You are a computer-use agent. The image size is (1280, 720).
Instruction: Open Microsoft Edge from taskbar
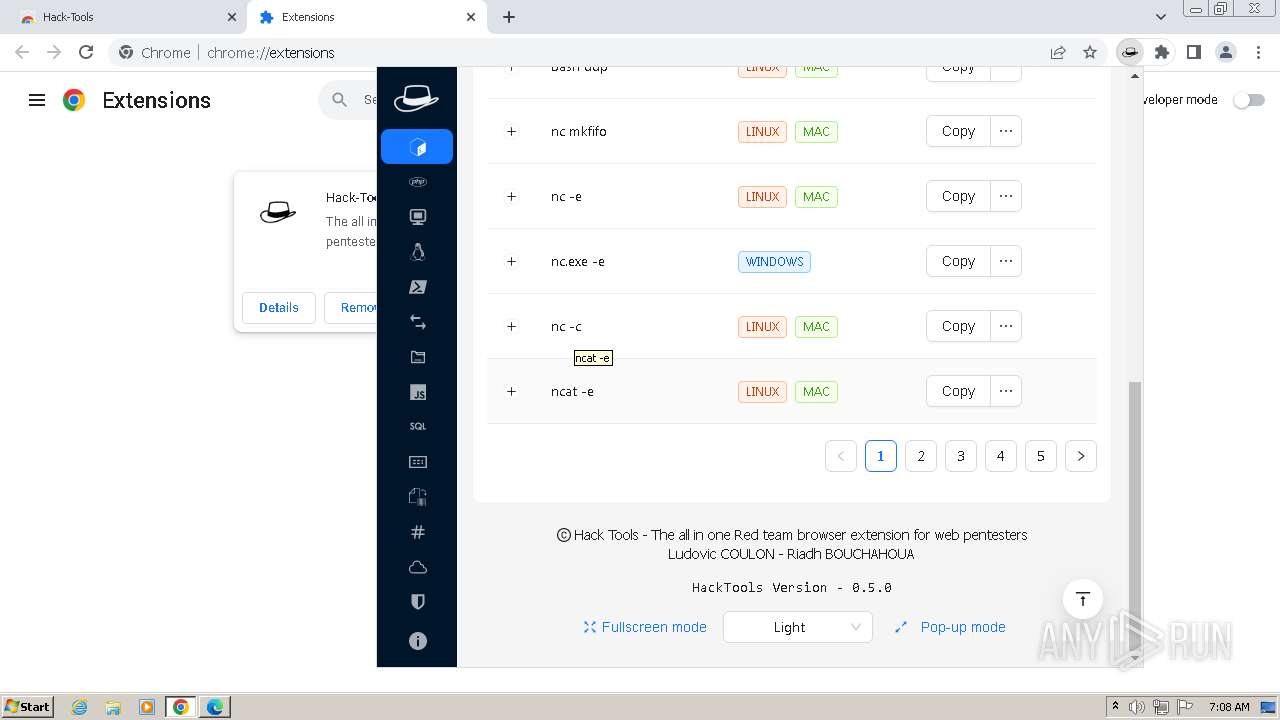point(215,707)
